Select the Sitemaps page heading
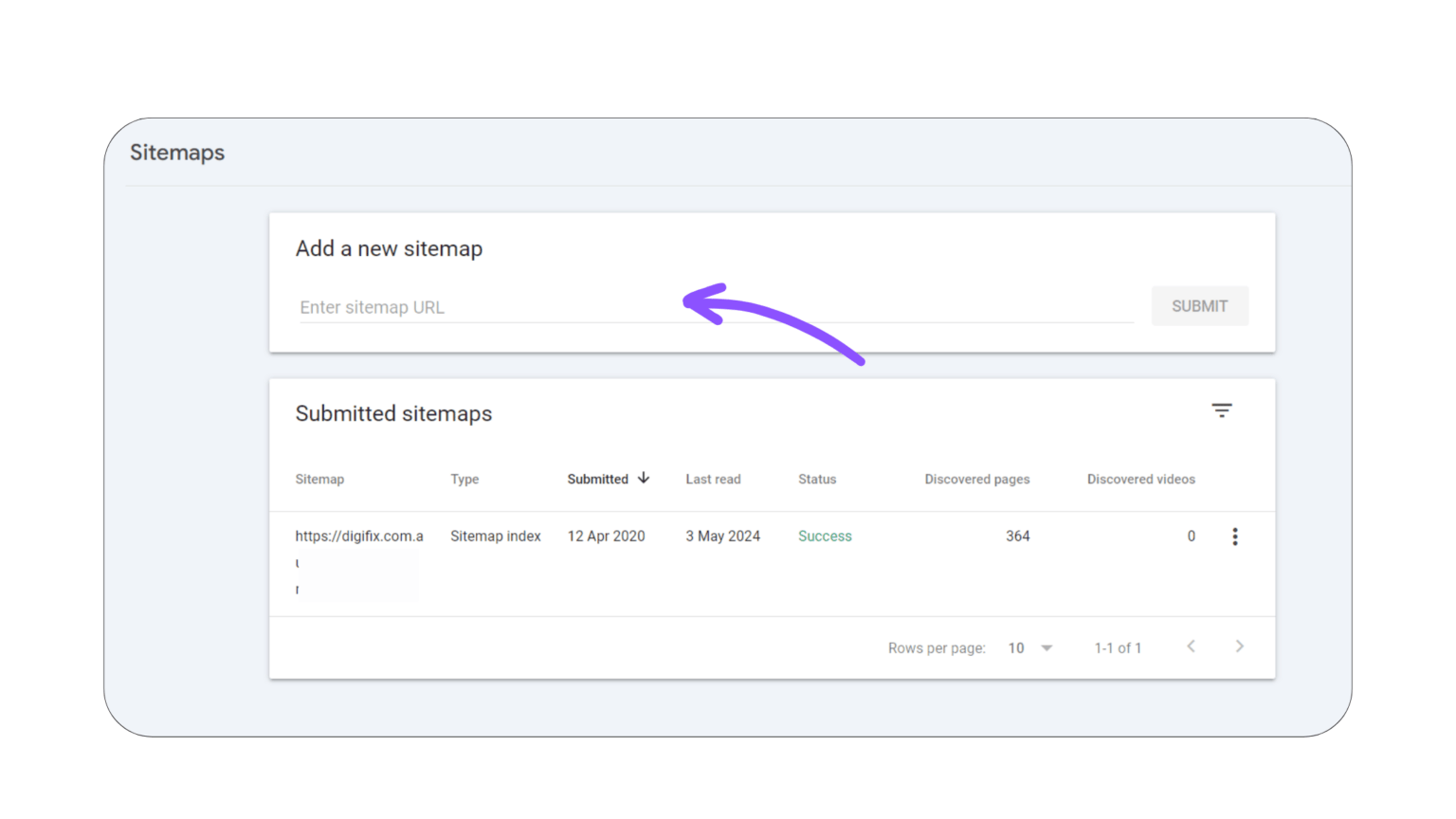This screenshot has width=1456, height=819. coord(176,152)
